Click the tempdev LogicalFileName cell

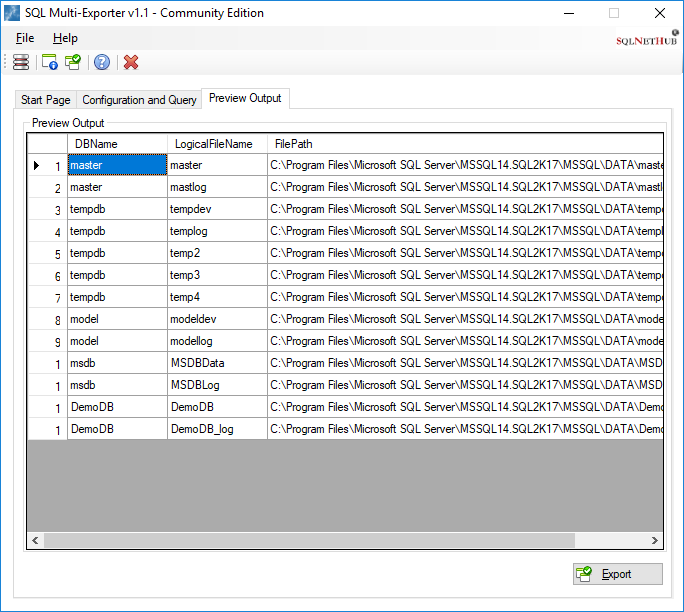[x=217, y=209]
